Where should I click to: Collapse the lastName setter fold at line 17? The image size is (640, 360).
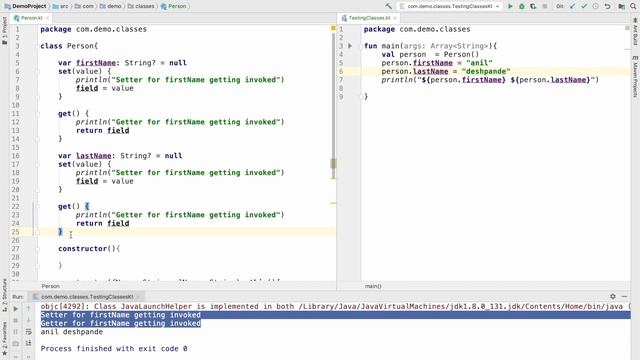[x=37, y=164]
